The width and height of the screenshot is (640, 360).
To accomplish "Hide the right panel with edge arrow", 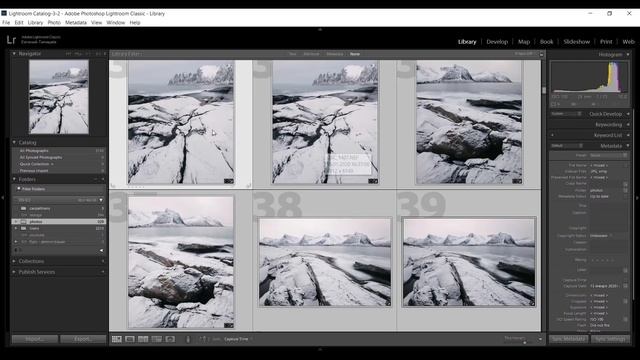I will click(x=637, y=198).
